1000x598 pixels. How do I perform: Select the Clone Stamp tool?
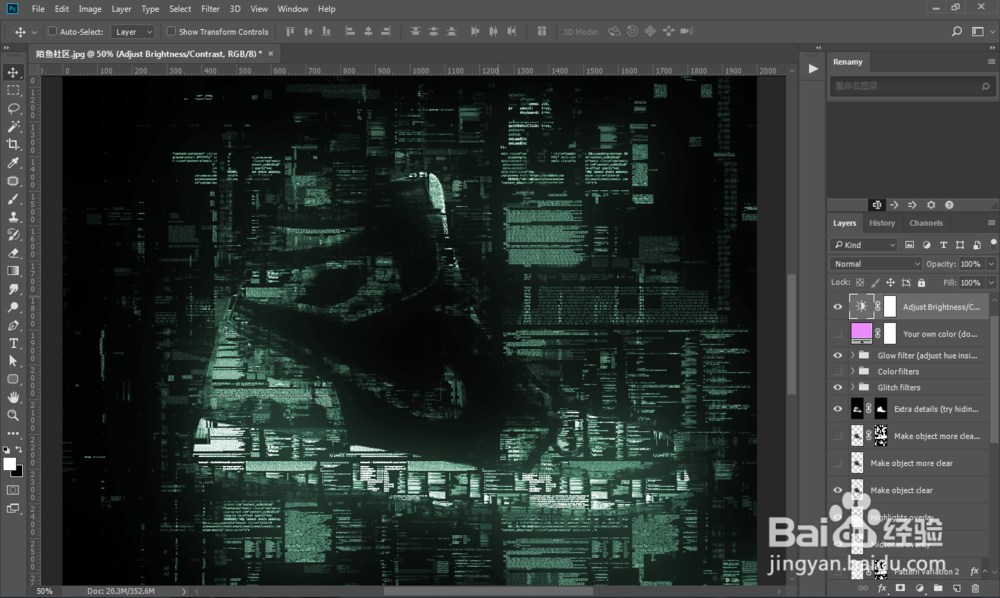pyautogui.click(x=13, y=217)
